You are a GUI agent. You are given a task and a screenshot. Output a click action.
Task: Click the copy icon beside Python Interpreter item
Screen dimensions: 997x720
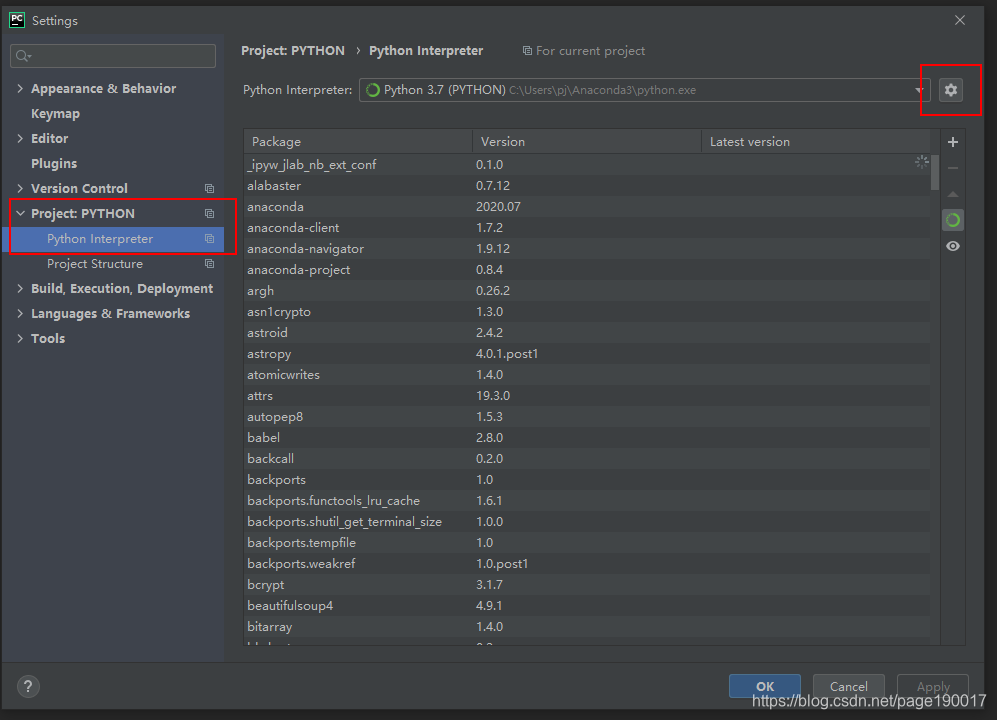tap(209, 239)
